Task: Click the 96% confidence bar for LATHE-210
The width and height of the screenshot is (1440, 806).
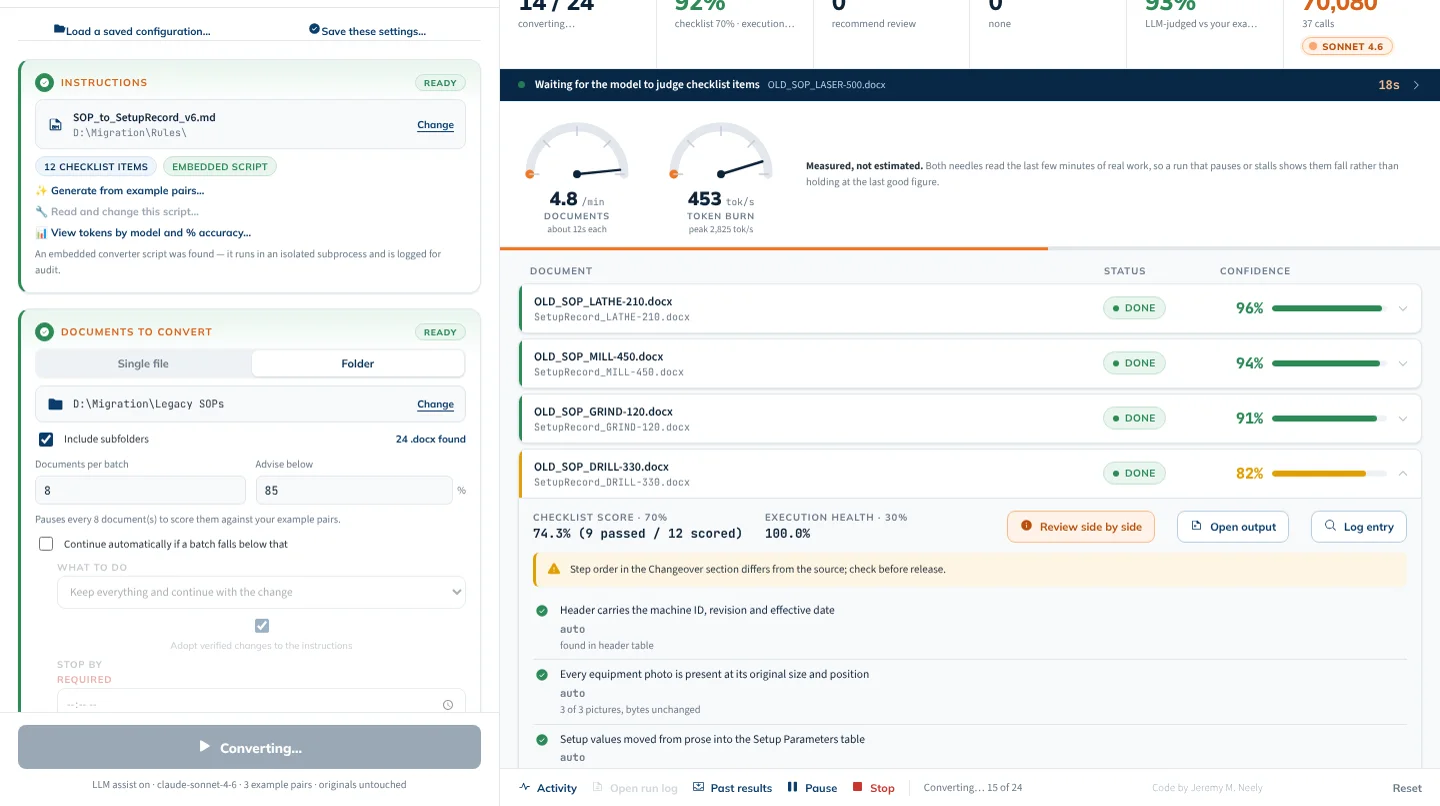Action: 1329,309
